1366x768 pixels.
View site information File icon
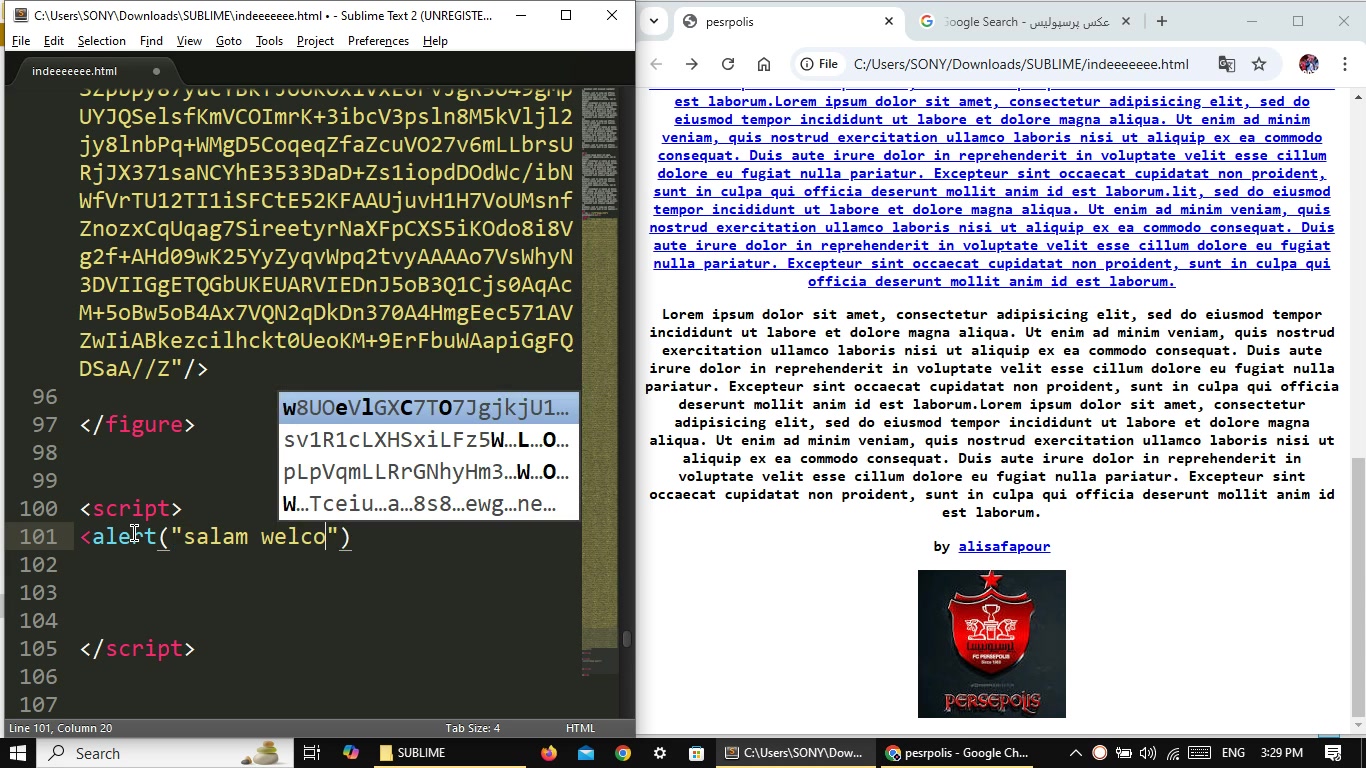click(x=819, y=64)
